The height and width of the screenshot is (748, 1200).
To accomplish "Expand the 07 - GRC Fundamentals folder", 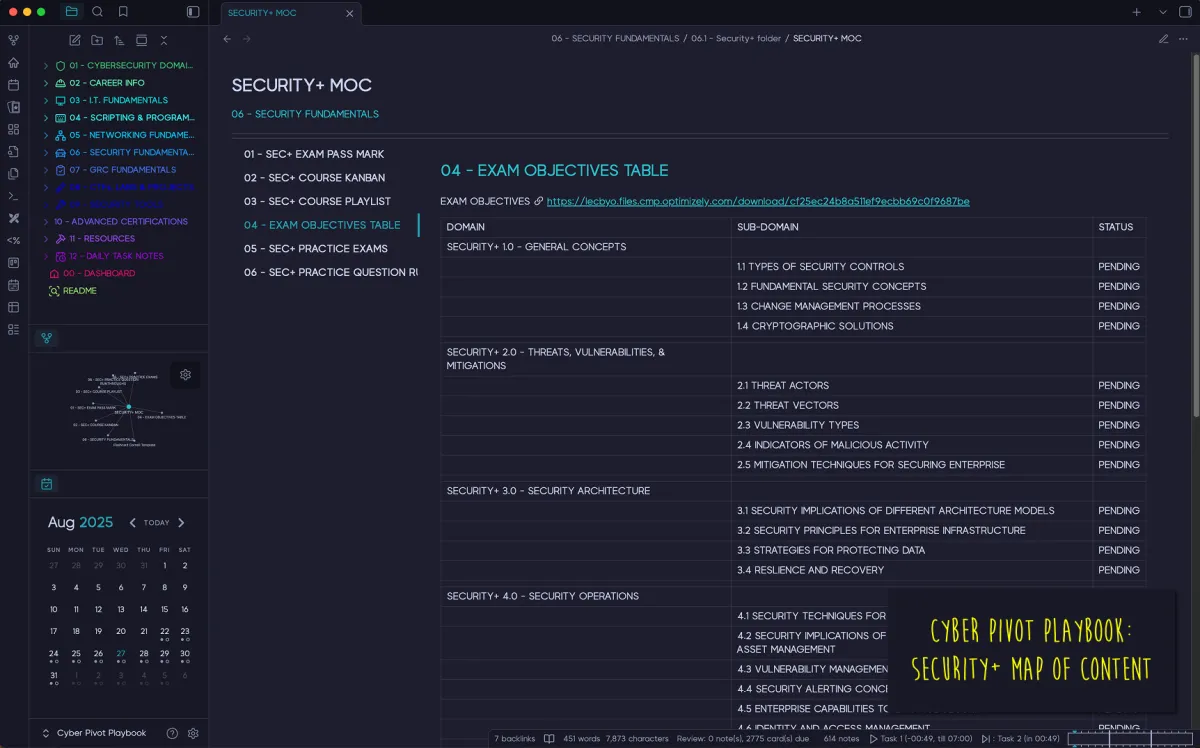I will click(46, 170).
